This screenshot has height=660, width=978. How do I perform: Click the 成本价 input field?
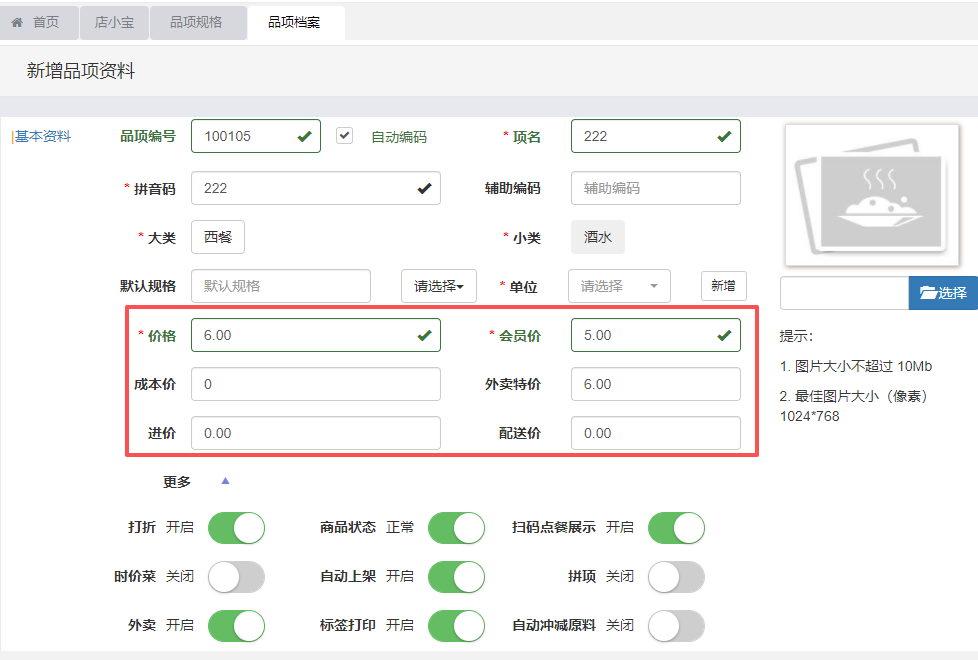[315, 384]
